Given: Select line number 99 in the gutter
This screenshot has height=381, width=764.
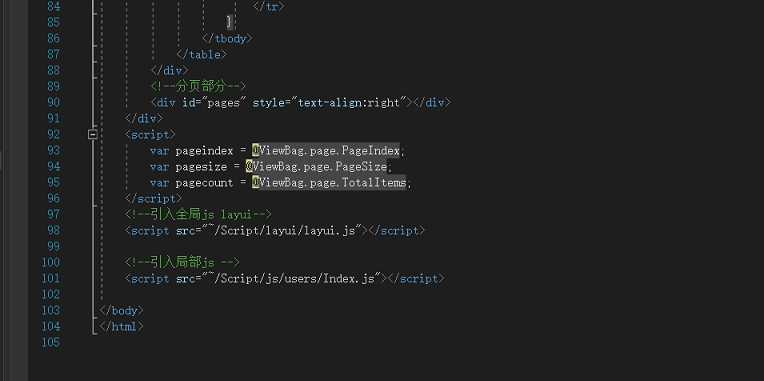Looking at the screenshot, I should pyautogui.click(x=54, y=247).
